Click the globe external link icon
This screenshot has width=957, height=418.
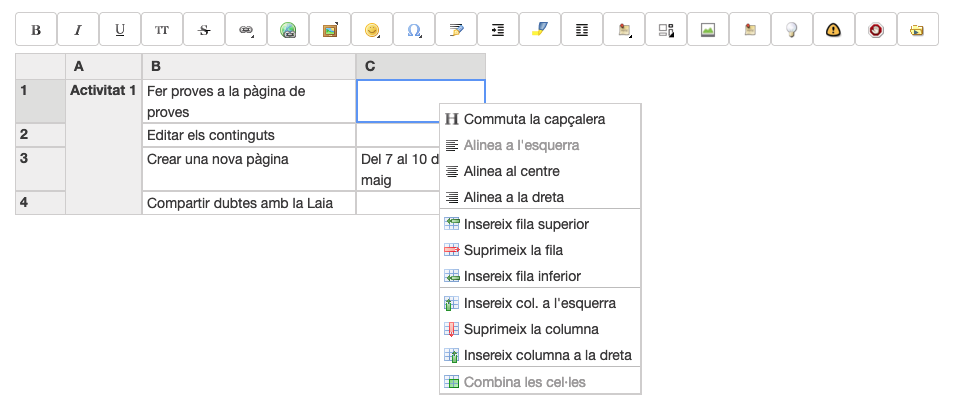[x=288, y=30]
